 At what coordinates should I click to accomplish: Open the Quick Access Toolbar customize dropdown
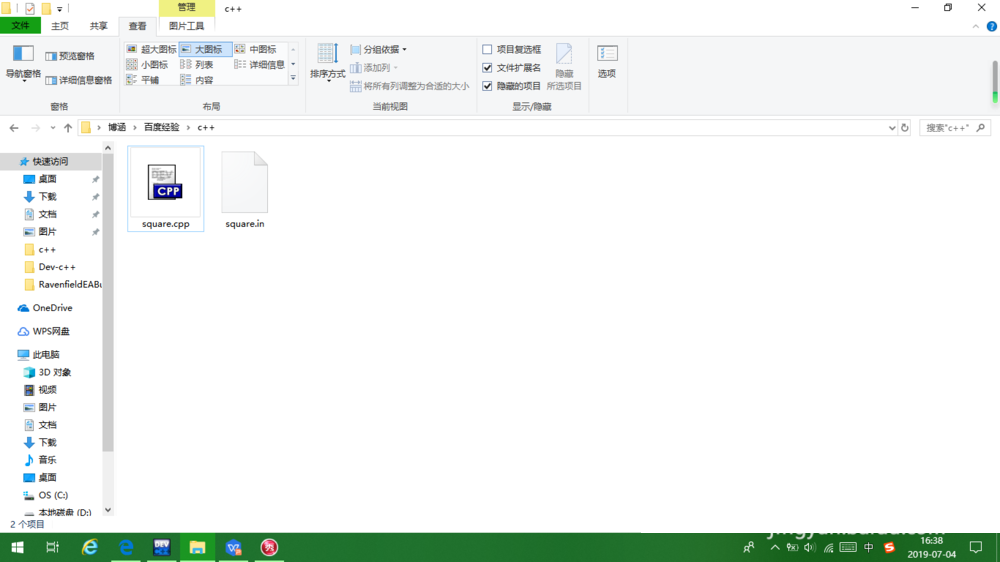click(x=59, y=9)
